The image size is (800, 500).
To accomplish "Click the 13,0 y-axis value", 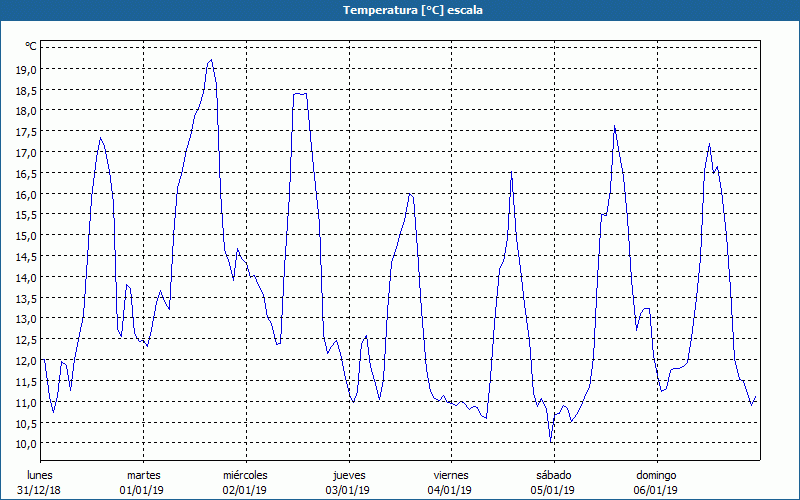I will [x=26, y=319].
